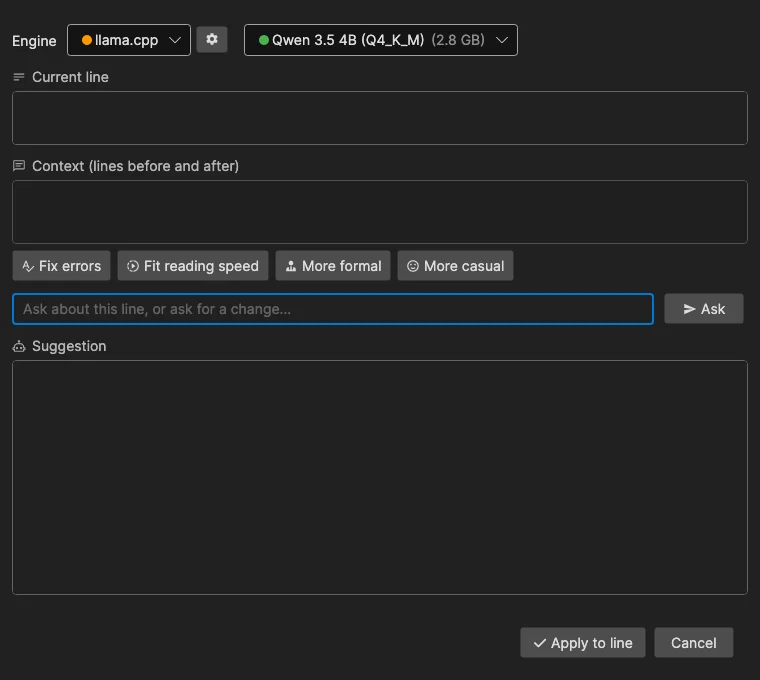Click the More formal button

click(332, 266)
